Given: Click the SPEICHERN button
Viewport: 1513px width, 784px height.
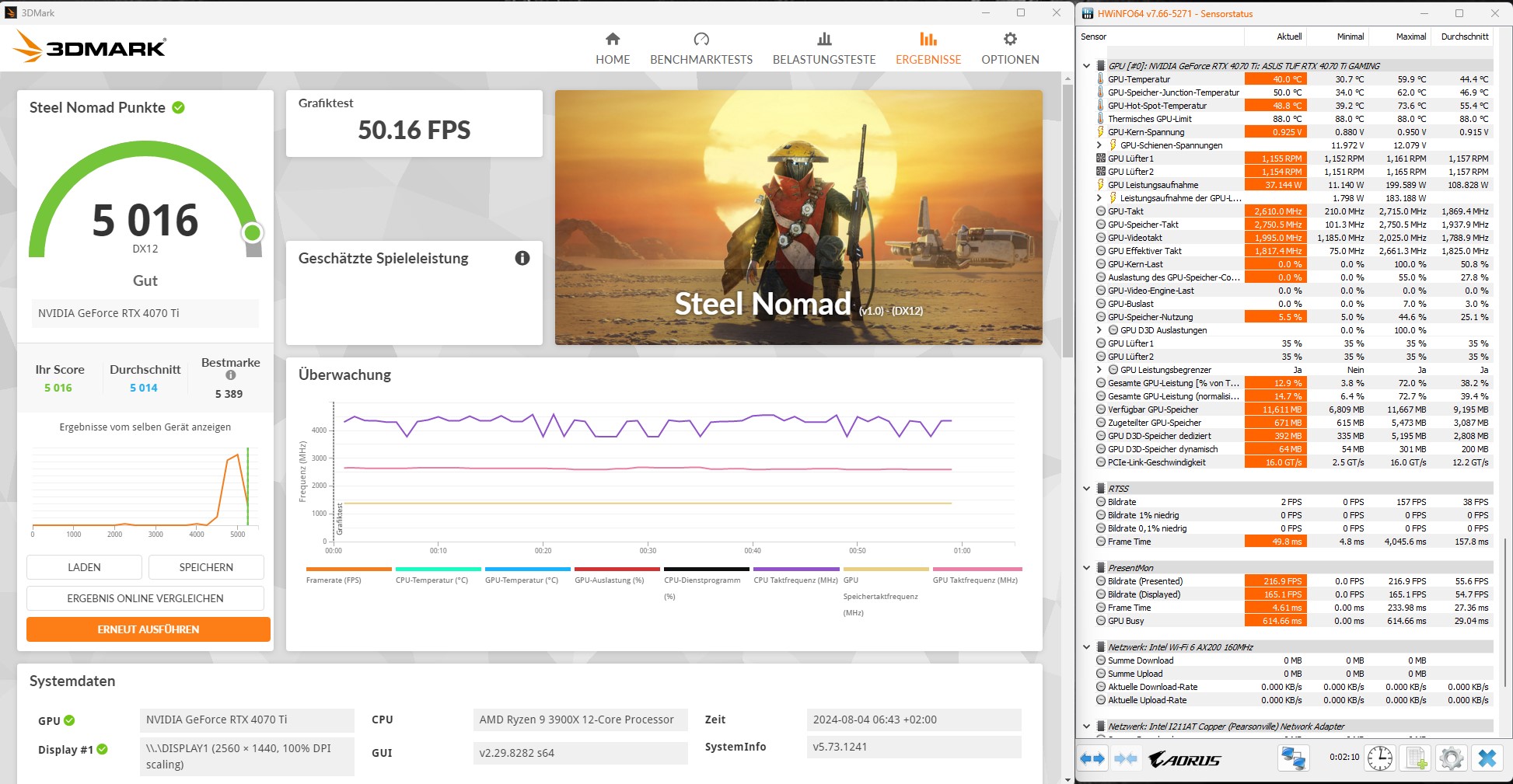Looking at the screenshot, I should coord(206,567).
